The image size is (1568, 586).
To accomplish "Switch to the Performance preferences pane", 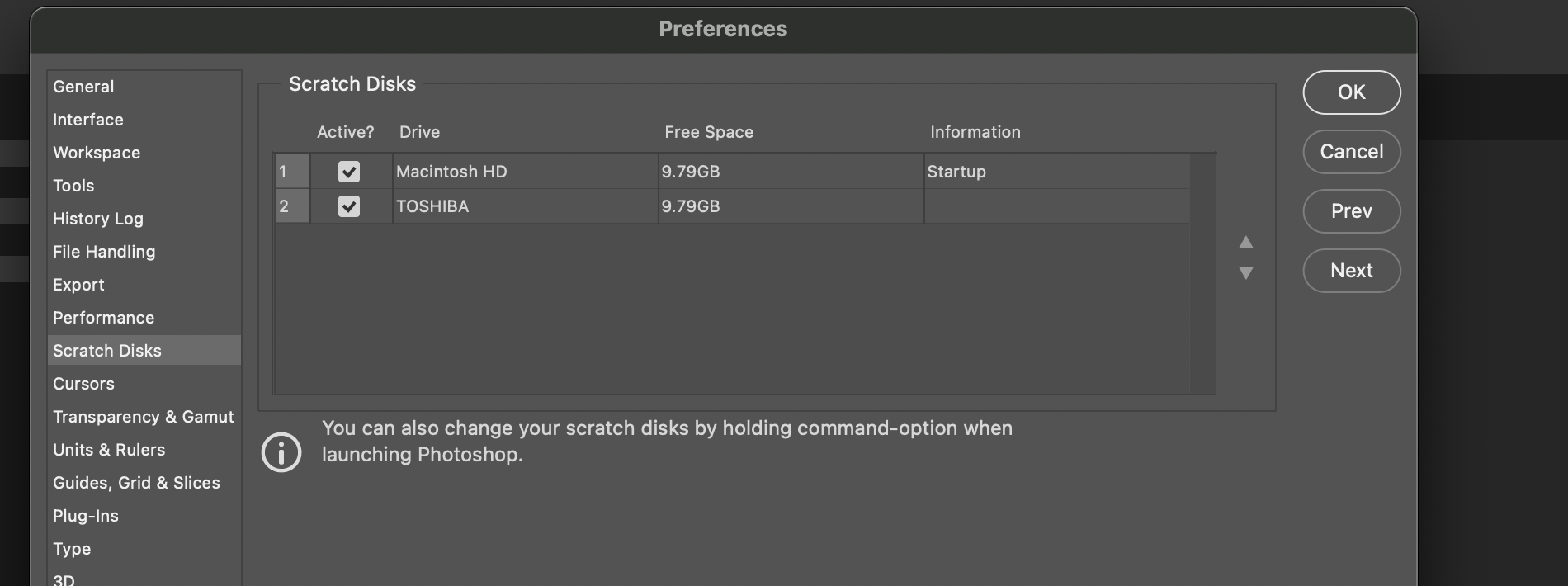I will (103, 317).
